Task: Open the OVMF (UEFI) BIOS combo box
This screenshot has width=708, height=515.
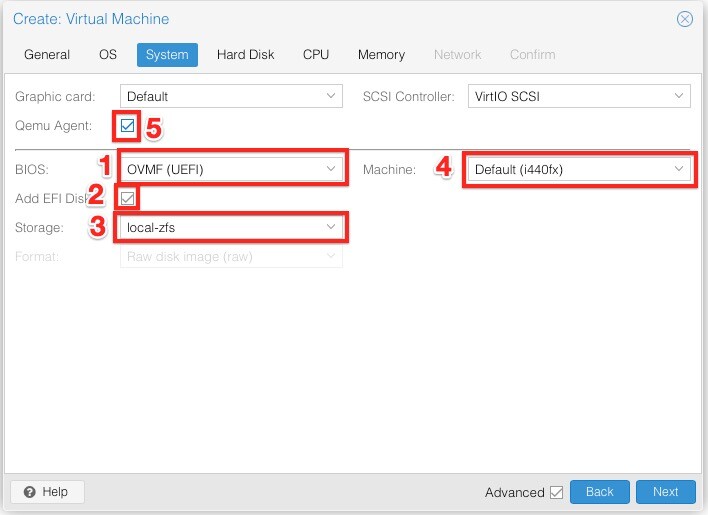Action: tap(231, 169)
